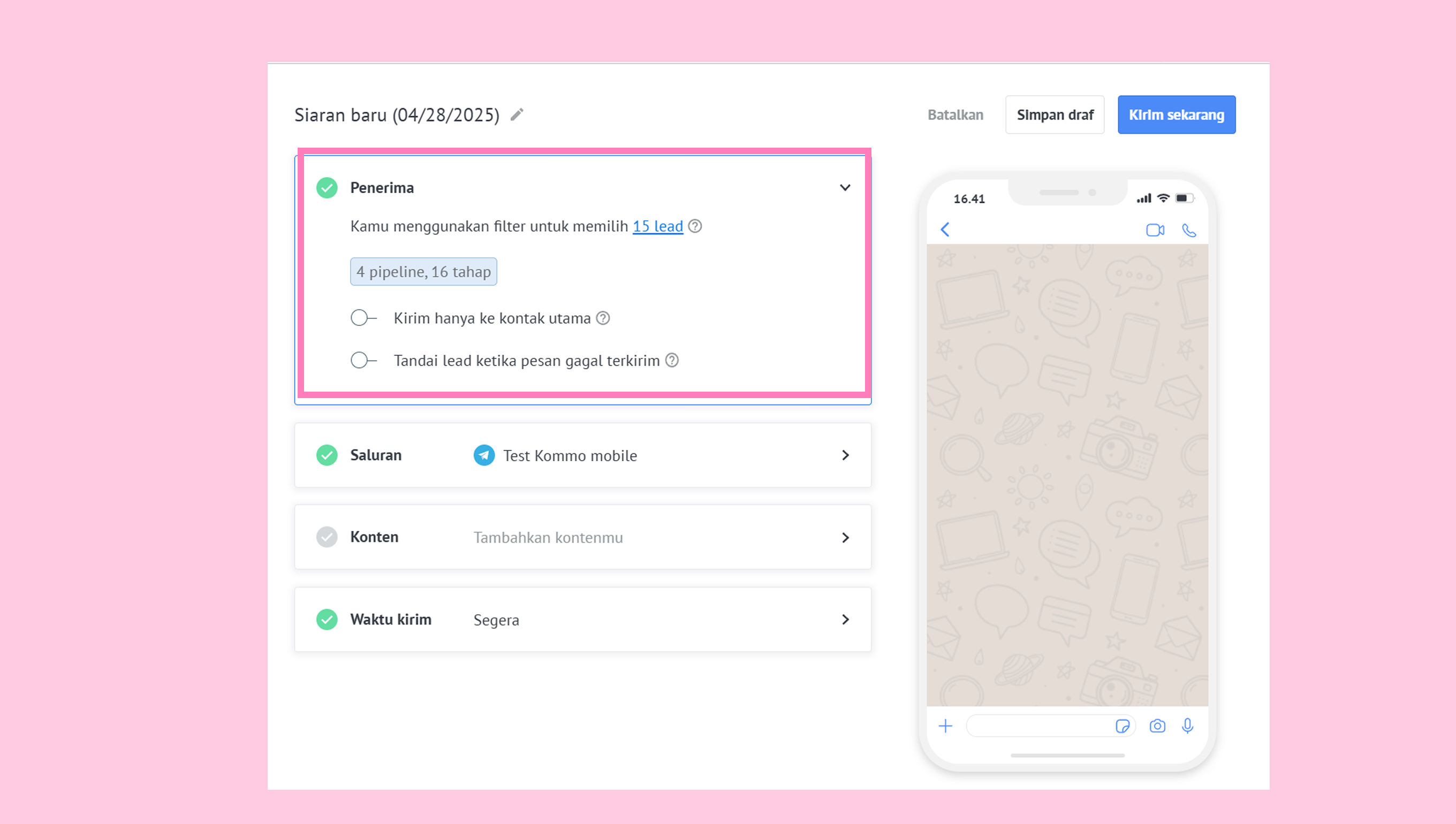This screenshot has width=1456, height=824.
Task: Click green check icon beside Penerima
Action: [327, 187]
